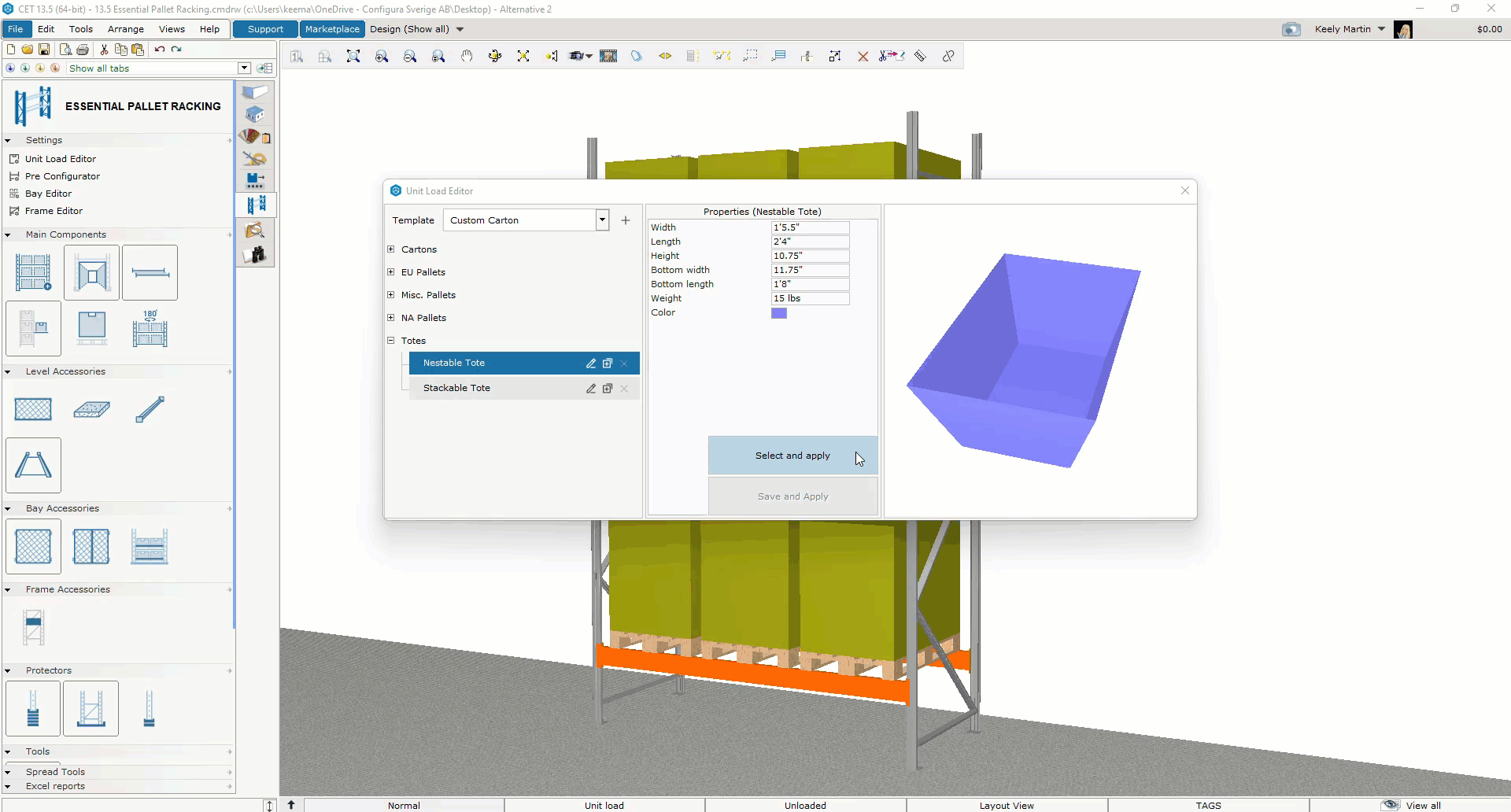
Task: Select the Beam component thumbnail
Action: (150, 272)
